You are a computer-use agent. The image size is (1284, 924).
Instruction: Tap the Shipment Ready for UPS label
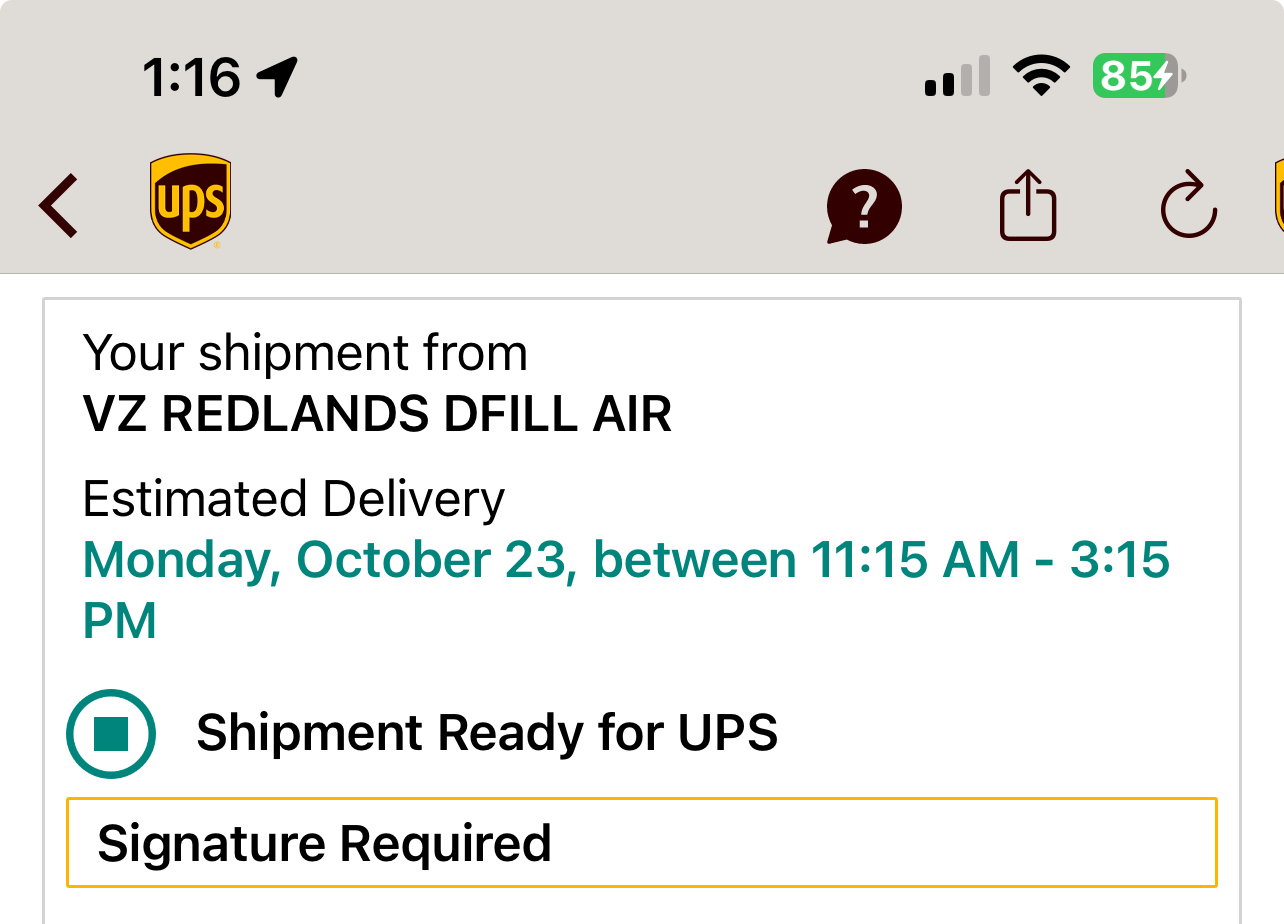tap(487, 733)
